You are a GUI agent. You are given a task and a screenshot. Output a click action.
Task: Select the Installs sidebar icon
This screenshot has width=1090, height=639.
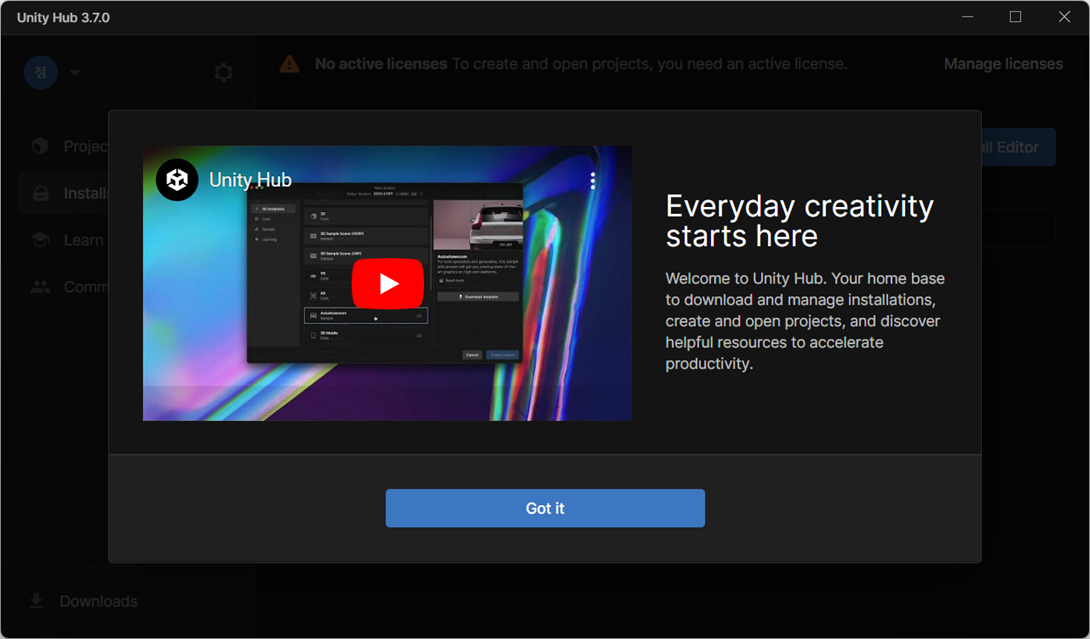coord(40,193)
